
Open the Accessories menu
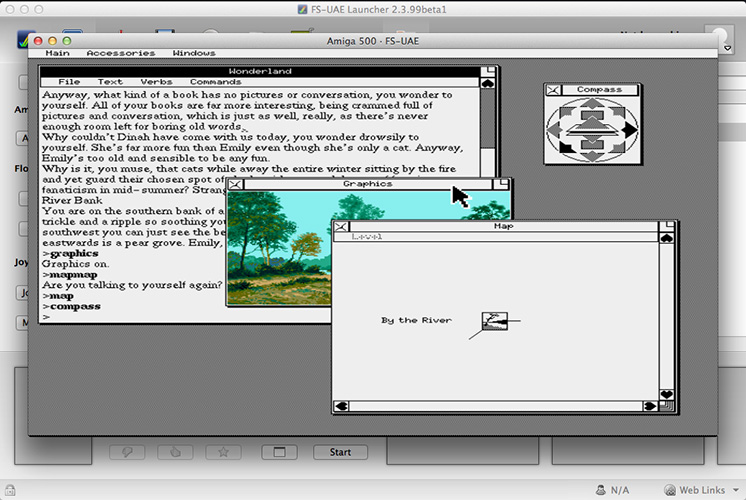[120, 53]
